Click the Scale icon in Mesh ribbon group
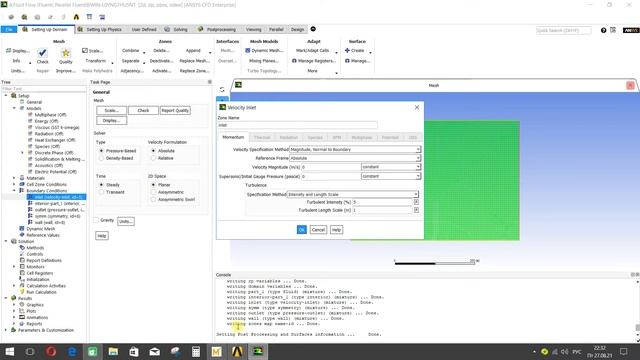This screenshot has width=640, height=360. click(84, 51)
